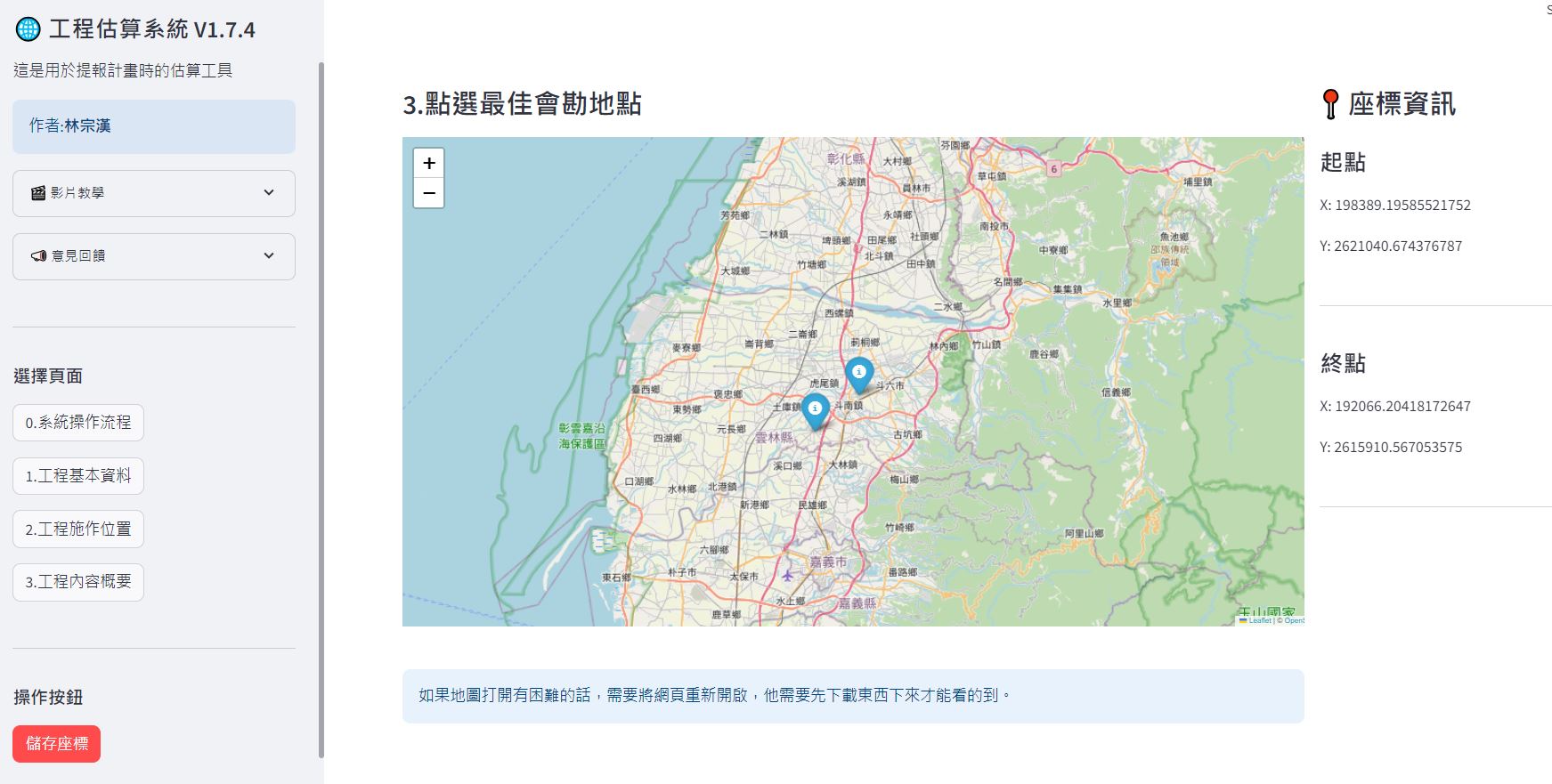Switch to 2.工程施作位置 page

[78, 529]
